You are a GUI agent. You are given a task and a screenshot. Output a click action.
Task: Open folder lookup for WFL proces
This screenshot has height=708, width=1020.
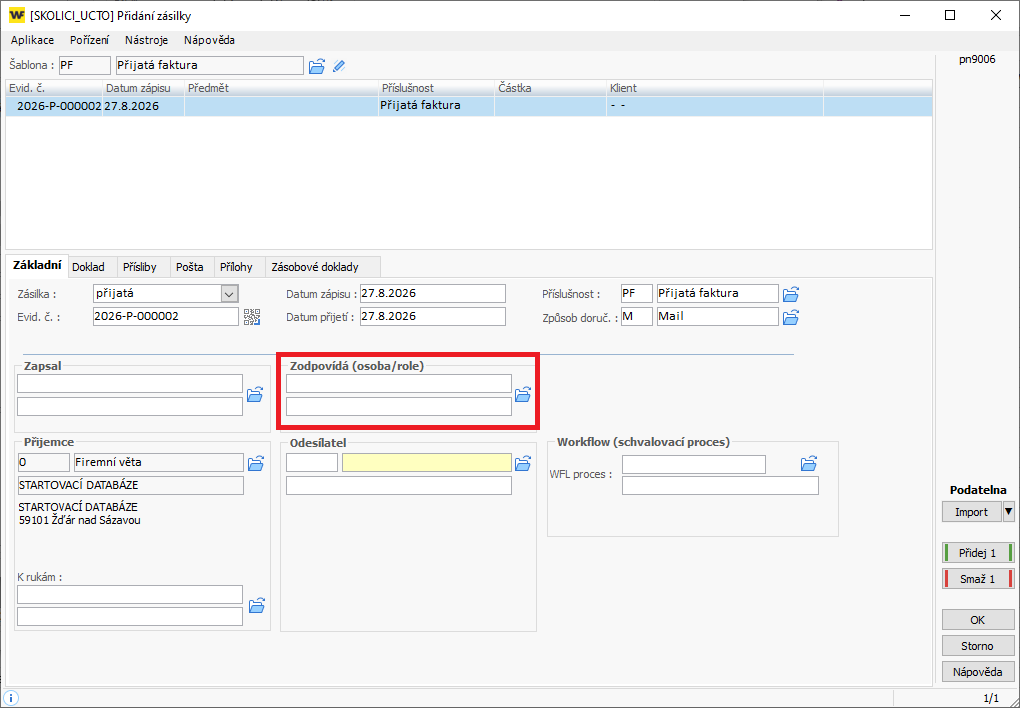coord(809,464)
